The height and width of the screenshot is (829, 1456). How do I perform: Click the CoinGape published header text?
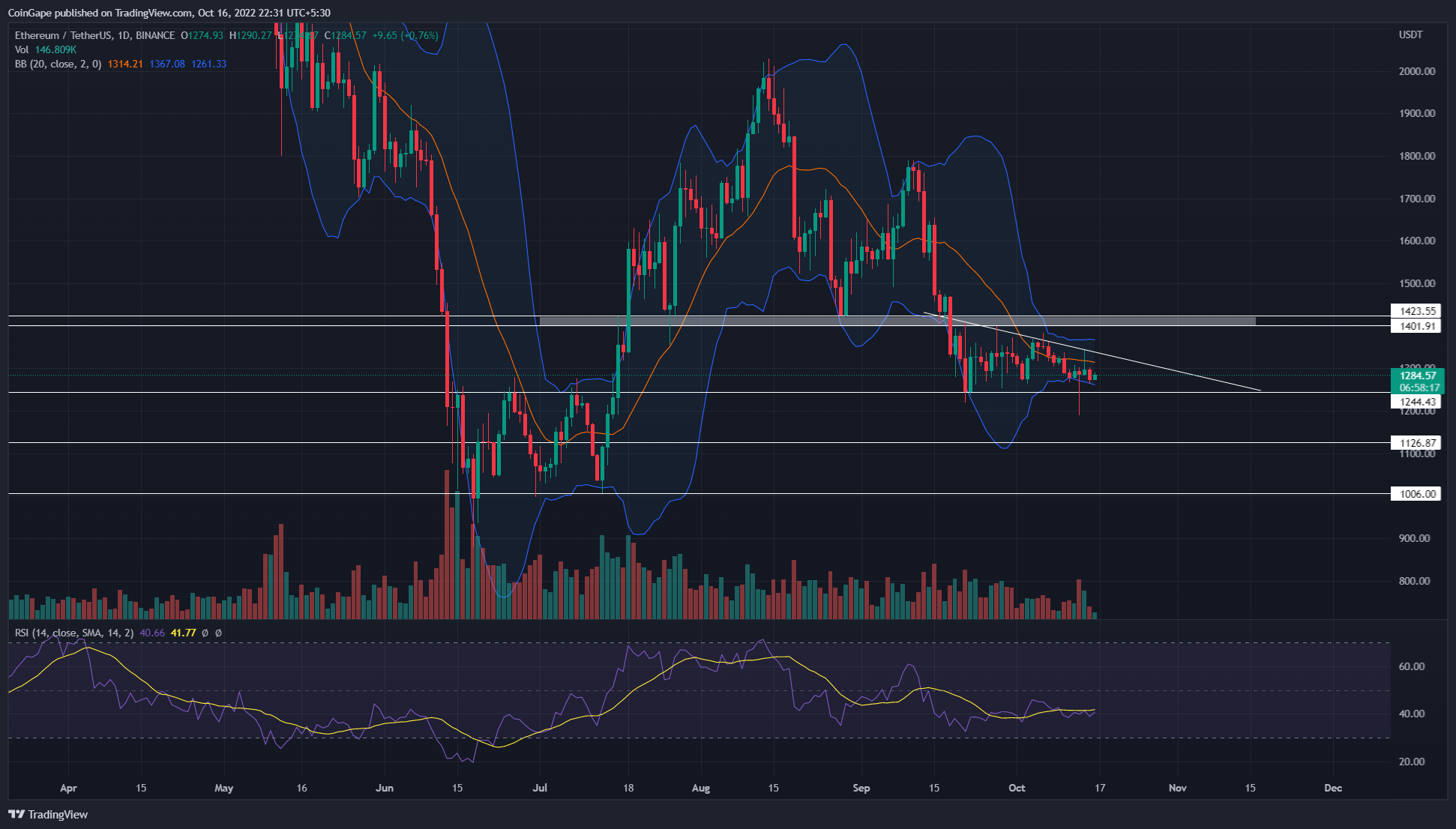point(169,13)
